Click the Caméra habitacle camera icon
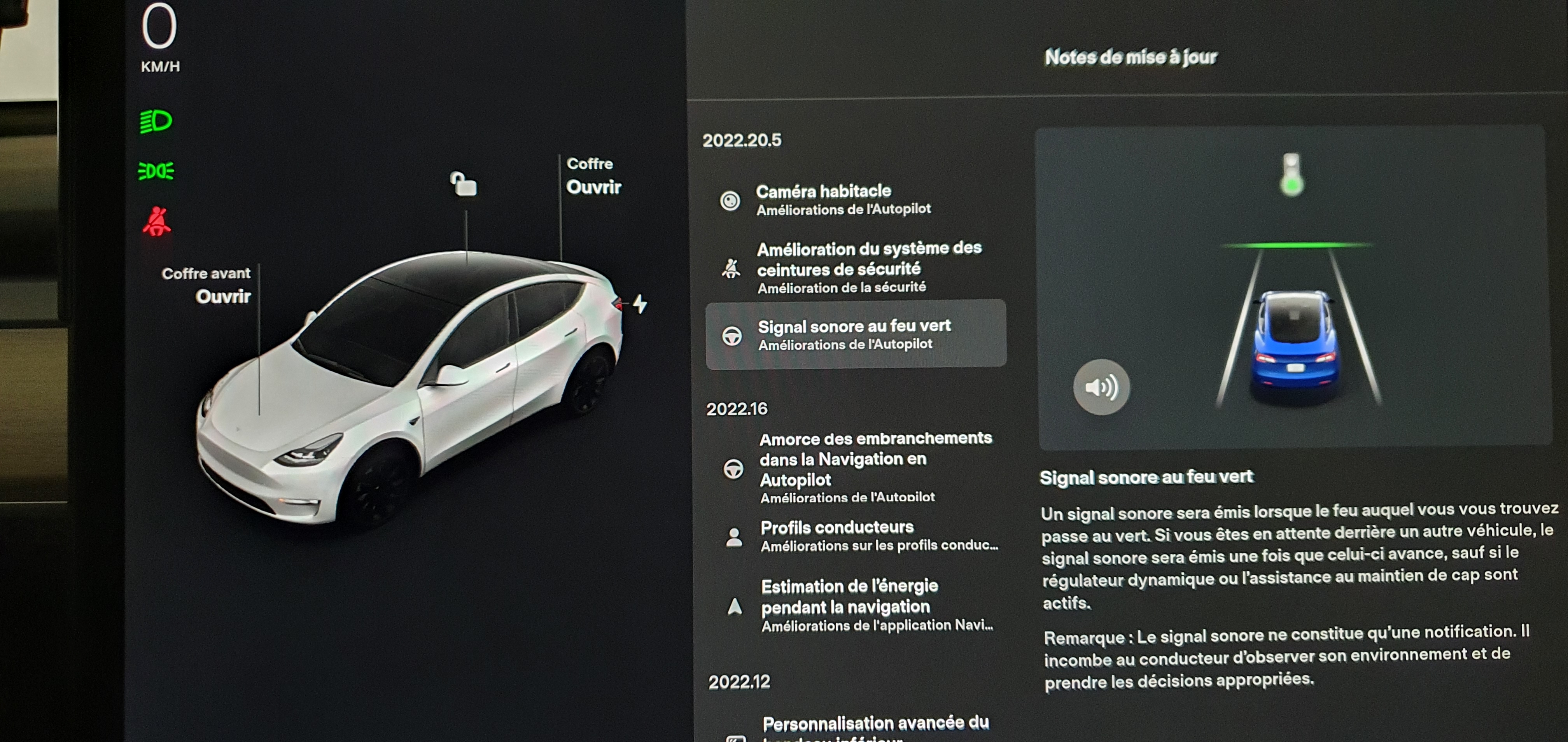The width and height of the screenshot is (1568, 742). [x=730, y=200]
